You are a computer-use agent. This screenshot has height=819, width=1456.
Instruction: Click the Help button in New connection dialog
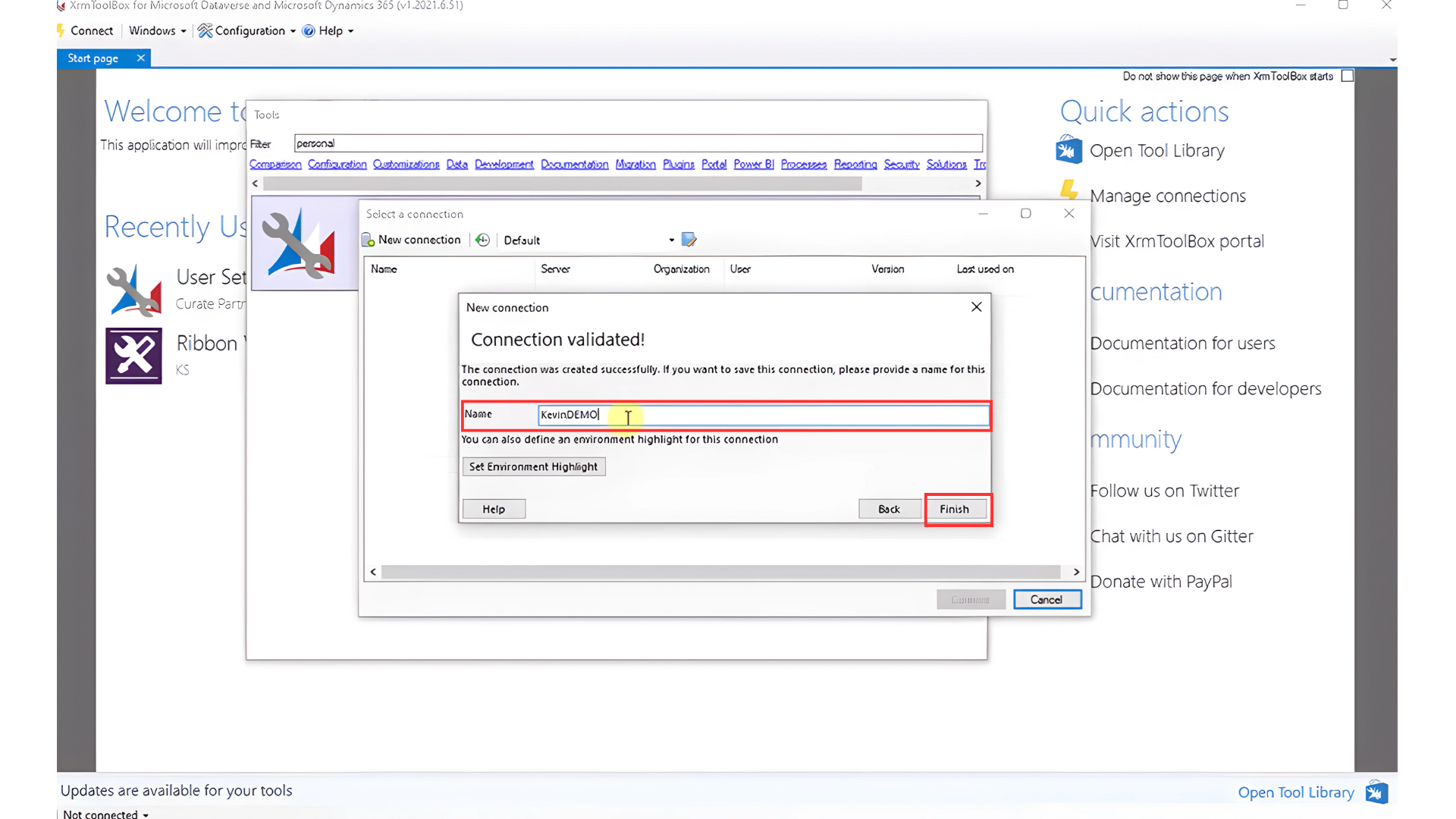[494, 510]
